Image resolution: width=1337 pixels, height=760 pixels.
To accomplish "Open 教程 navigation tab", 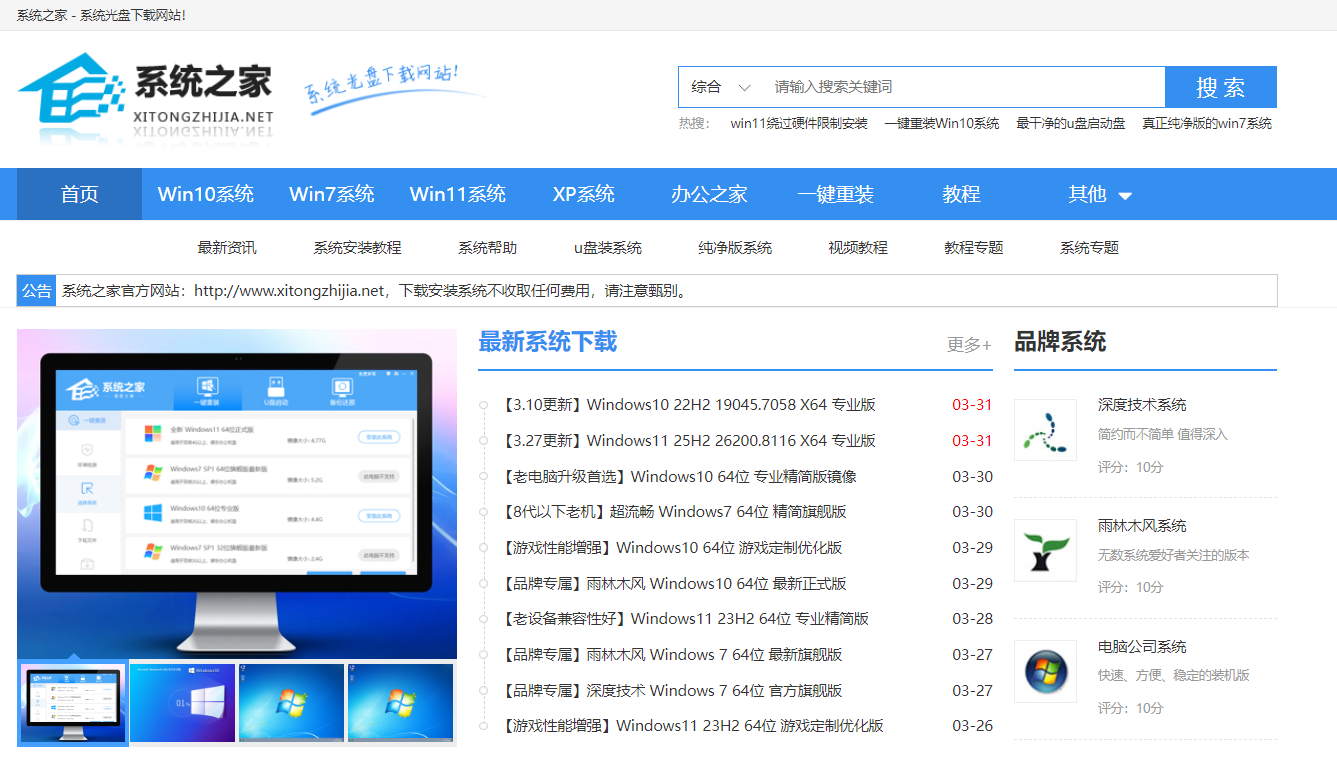I will [961, 194].
